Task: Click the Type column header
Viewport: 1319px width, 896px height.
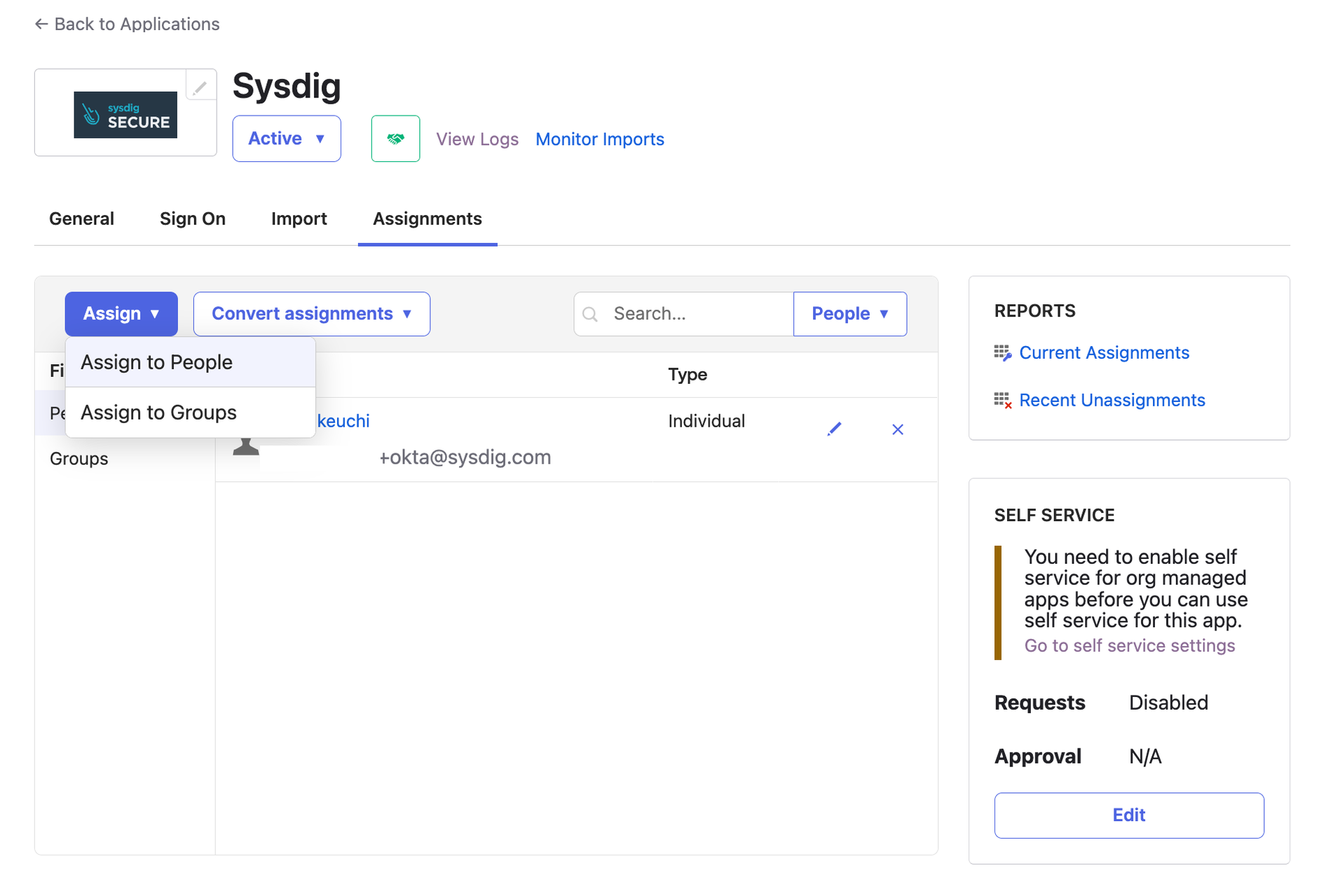Action: [x=688, y=374]
